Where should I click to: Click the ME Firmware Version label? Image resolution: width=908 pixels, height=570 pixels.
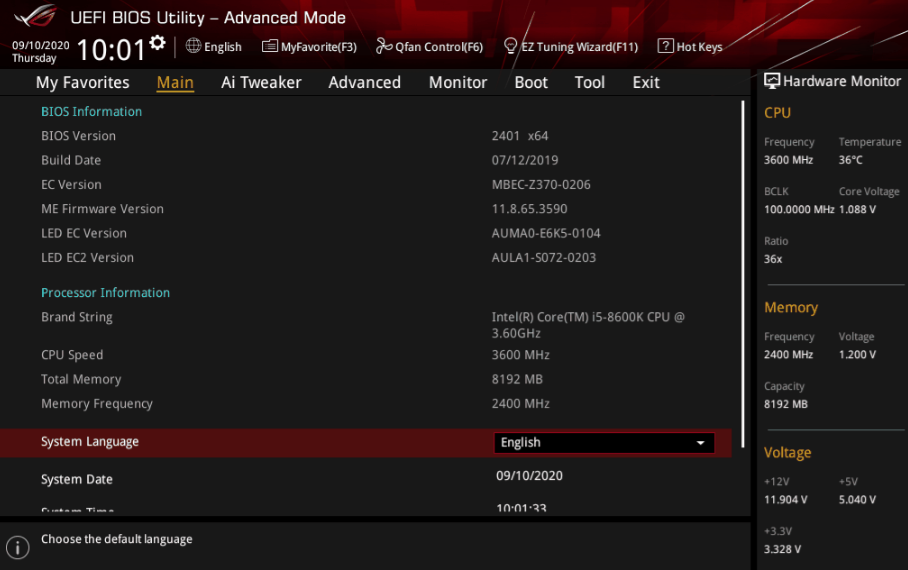[x=102, y=209]
